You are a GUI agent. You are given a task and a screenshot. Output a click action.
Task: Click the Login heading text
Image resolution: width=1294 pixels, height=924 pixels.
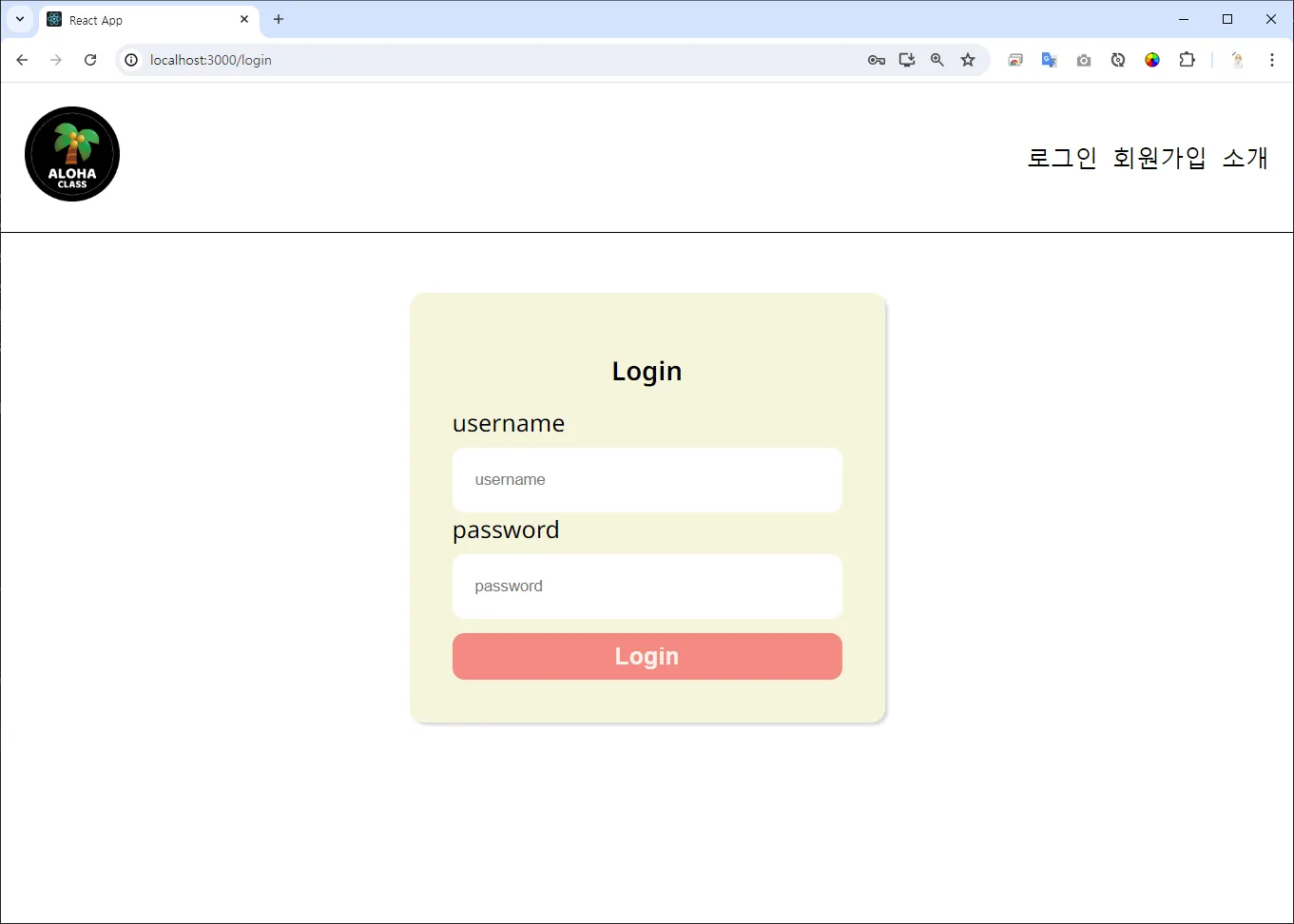coord(647,372)
